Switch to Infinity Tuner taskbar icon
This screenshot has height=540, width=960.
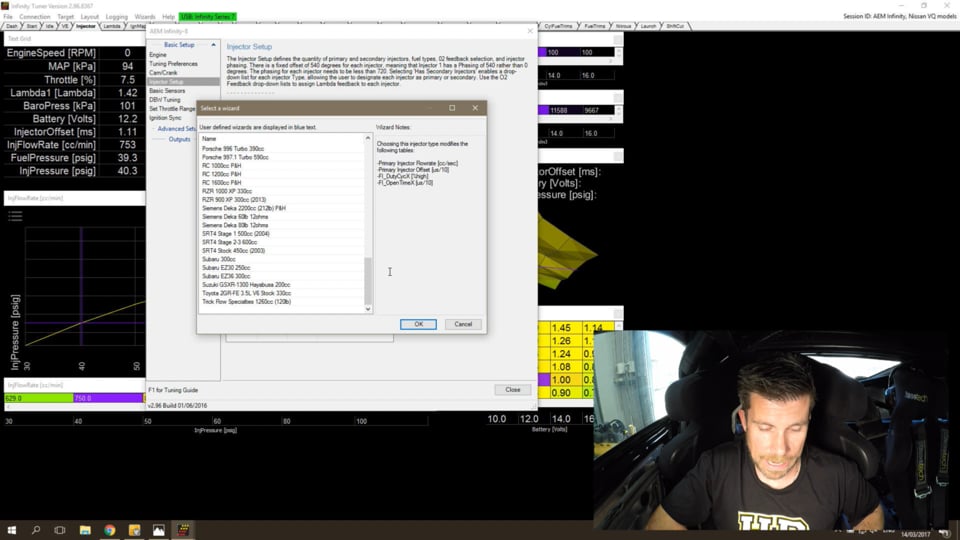184,530
